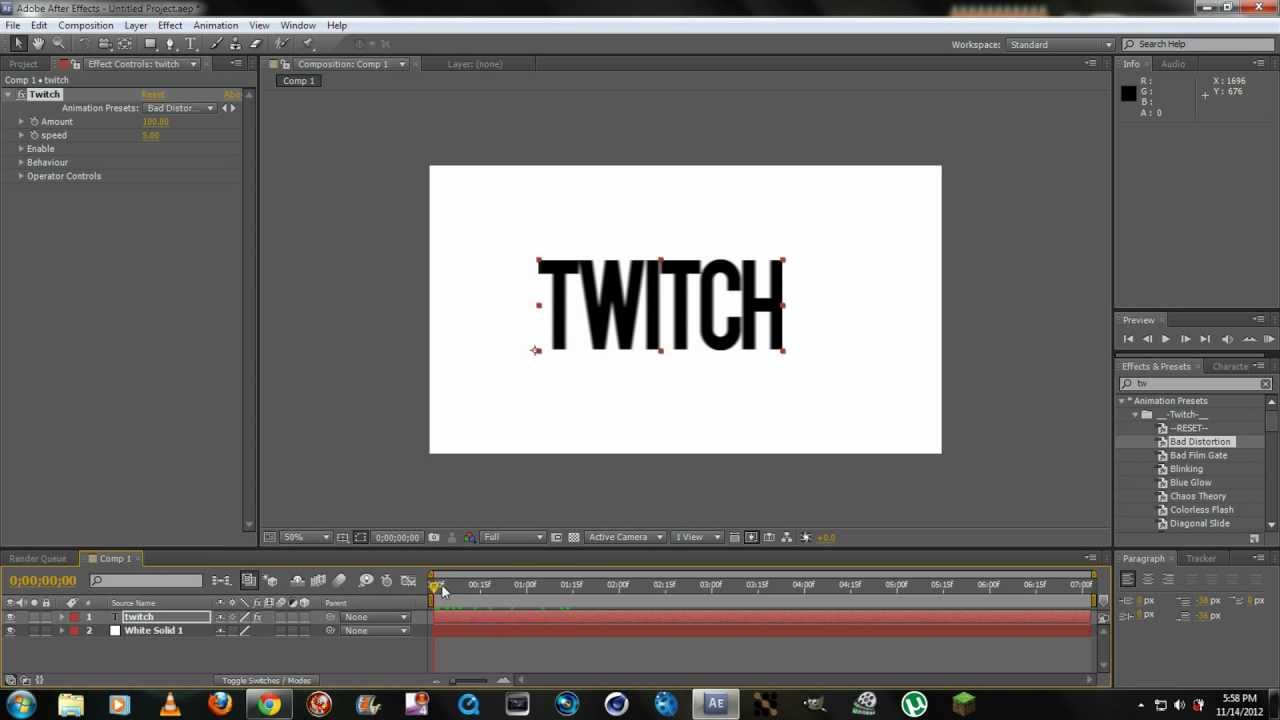The image size is (1280, 720).
Task: Select the Horizontal Type tool
Action: (x=190, y=44)
